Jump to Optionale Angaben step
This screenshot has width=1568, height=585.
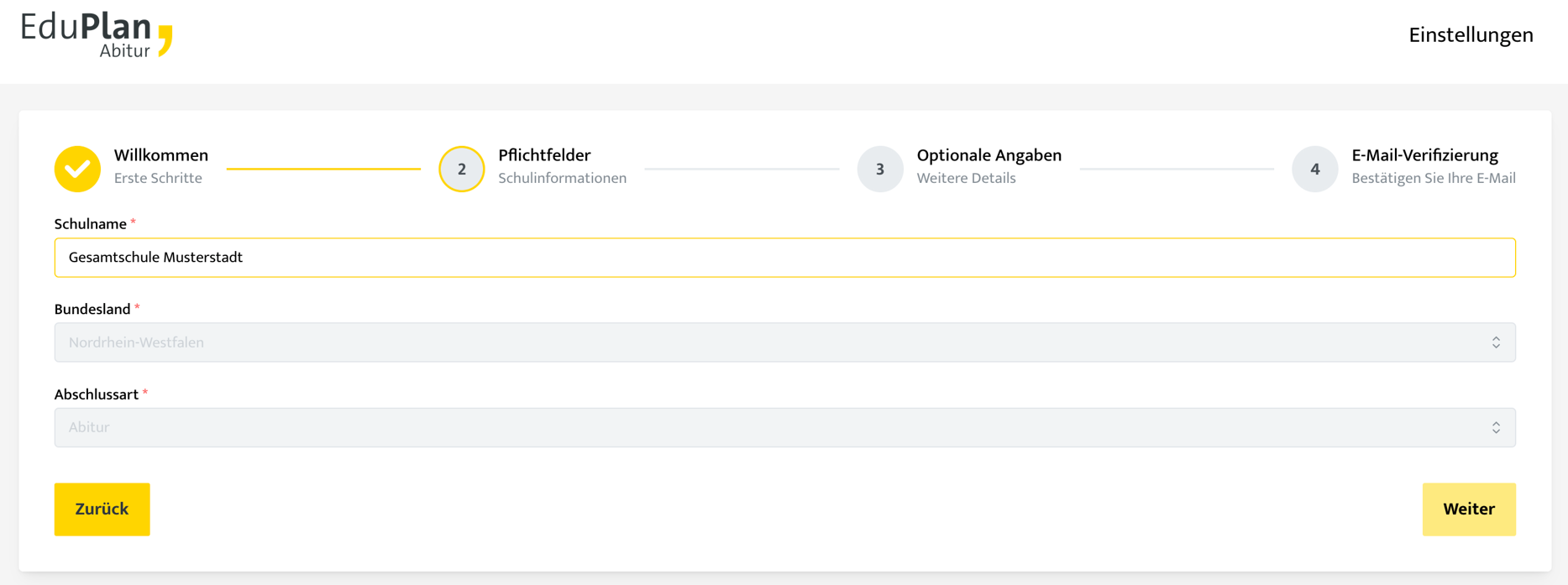[989, 156]
